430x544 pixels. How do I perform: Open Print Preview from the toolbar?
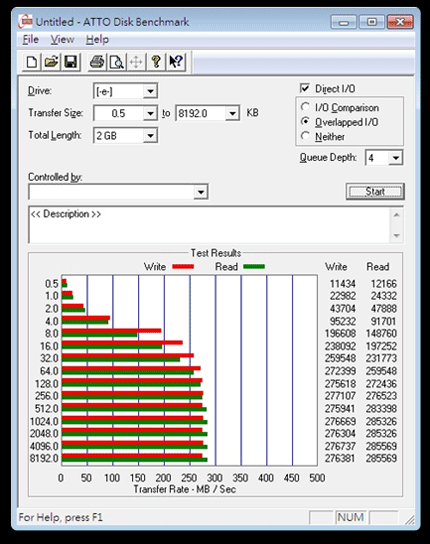click(x=116, y=62)
